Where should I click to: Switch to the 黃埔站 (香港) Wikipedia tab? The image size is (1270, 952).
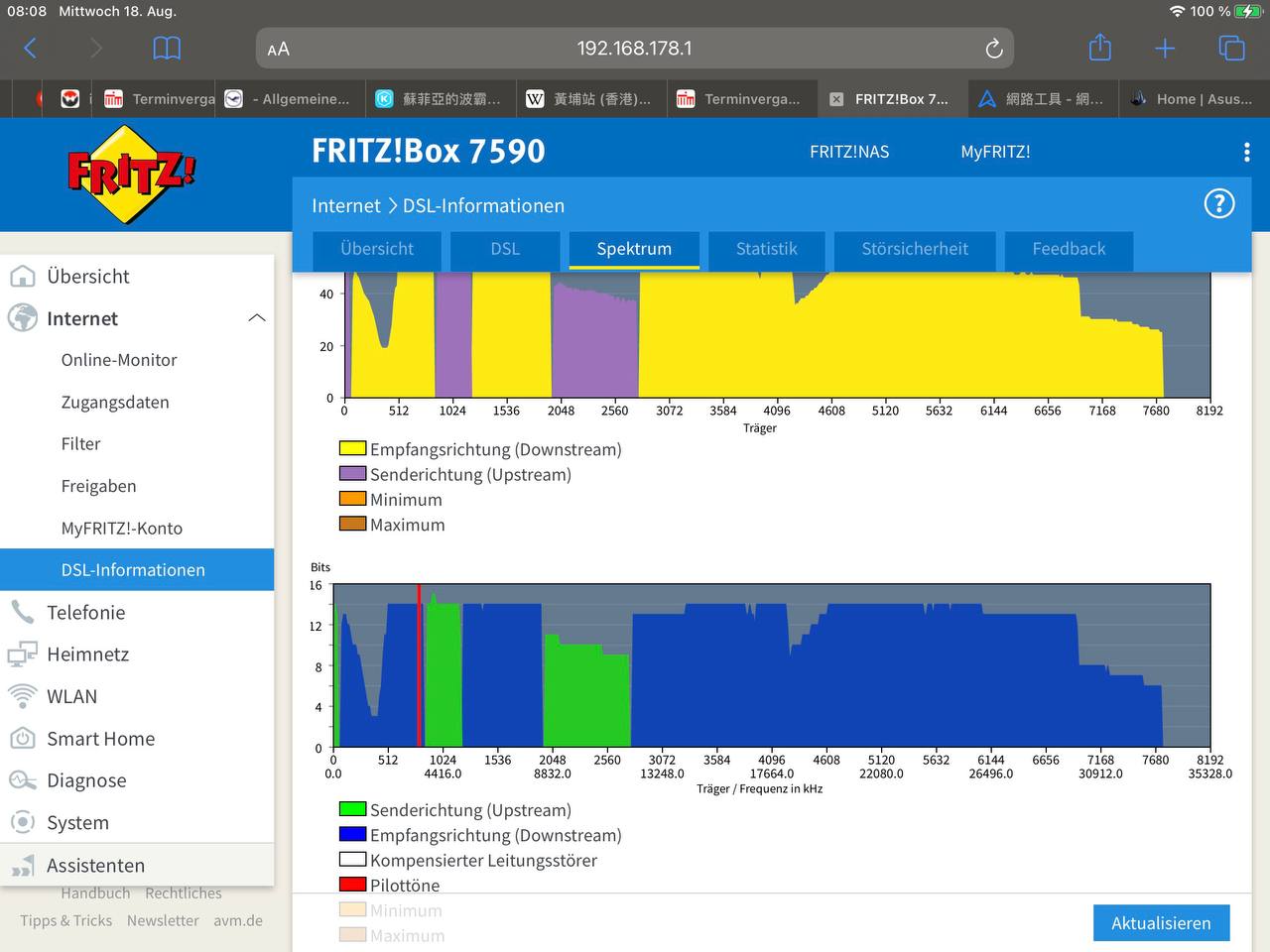(589, 99)
